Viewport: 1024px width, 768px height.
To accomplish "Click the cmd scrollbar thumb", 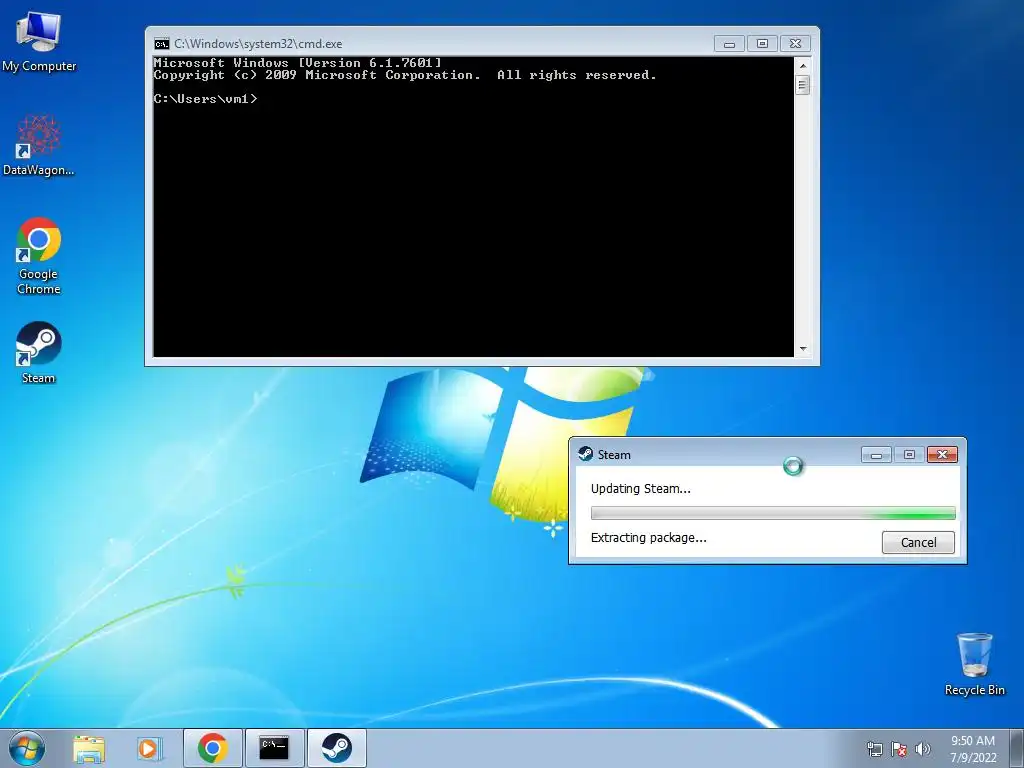I will coord(803,85).
